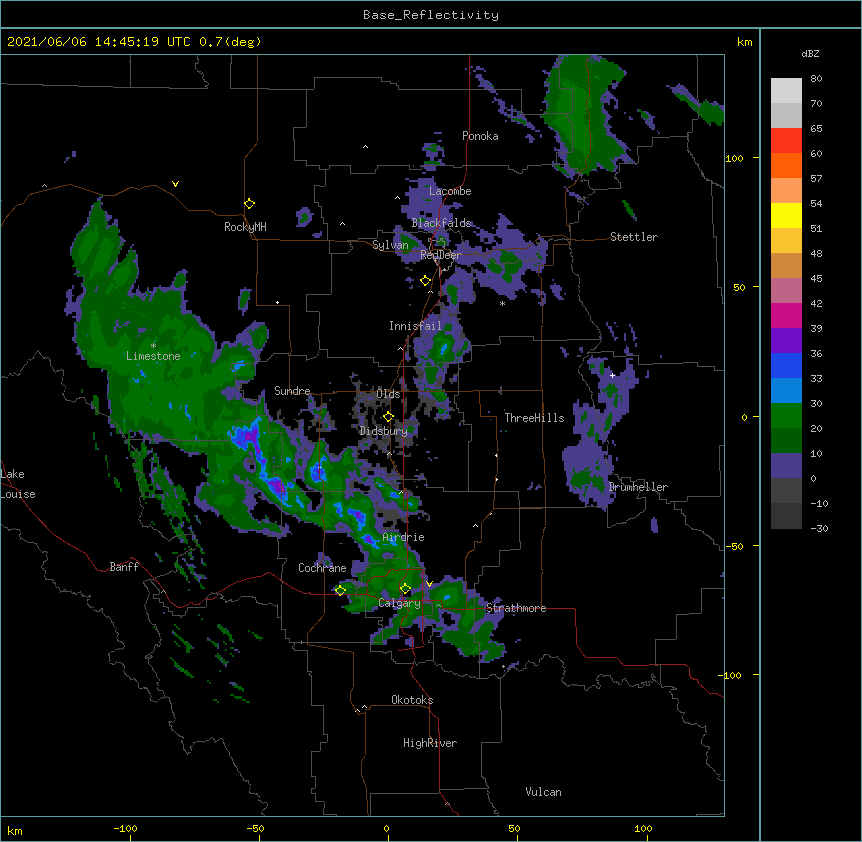The height and width of the screenshot is (842, 862).
Task: Click the Didsbury city label
Action: pyautogui.click(x=383, y=431)
